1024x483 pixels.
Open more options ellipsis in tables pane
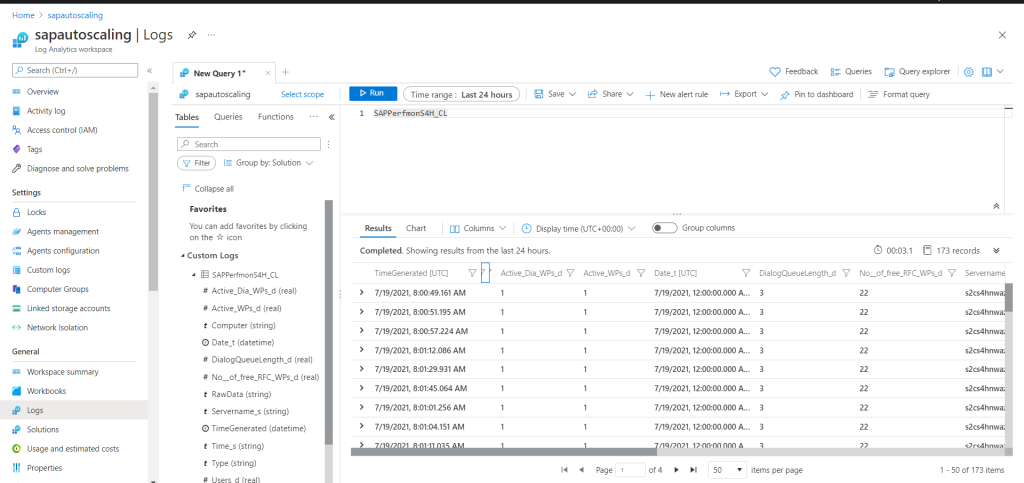(x=313, y=117)
